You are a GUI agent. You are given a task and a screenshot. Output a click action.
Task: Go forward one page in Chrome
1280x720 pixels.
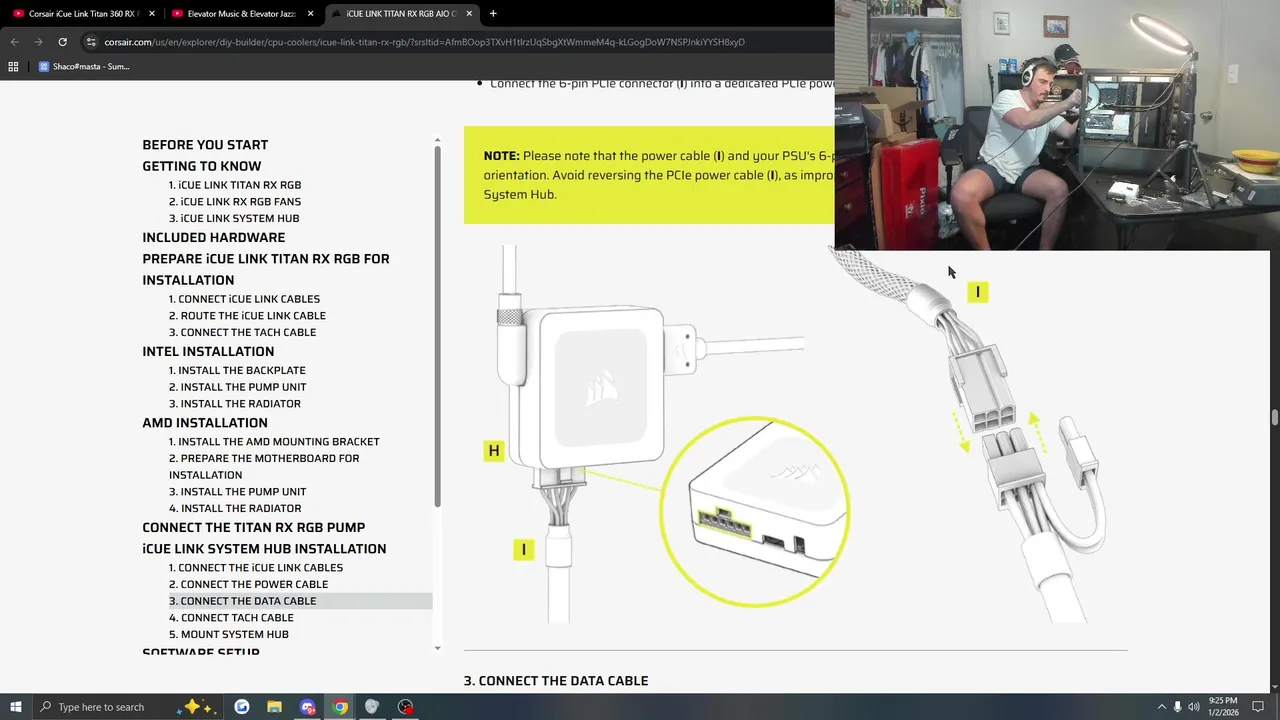pyautogui.click(x=38, y=42)
